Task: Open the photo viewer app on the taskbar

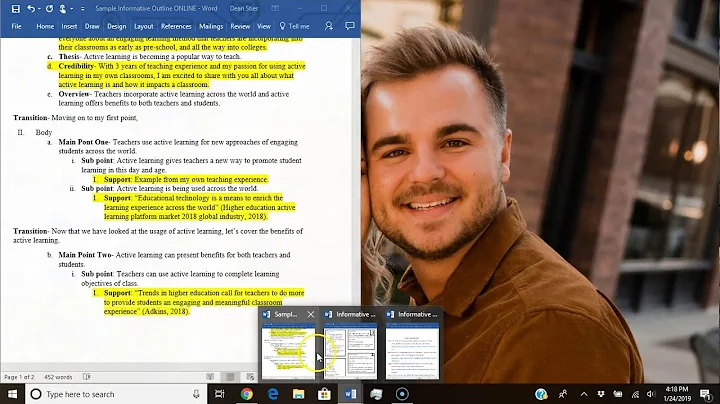Action: point(376,394)
